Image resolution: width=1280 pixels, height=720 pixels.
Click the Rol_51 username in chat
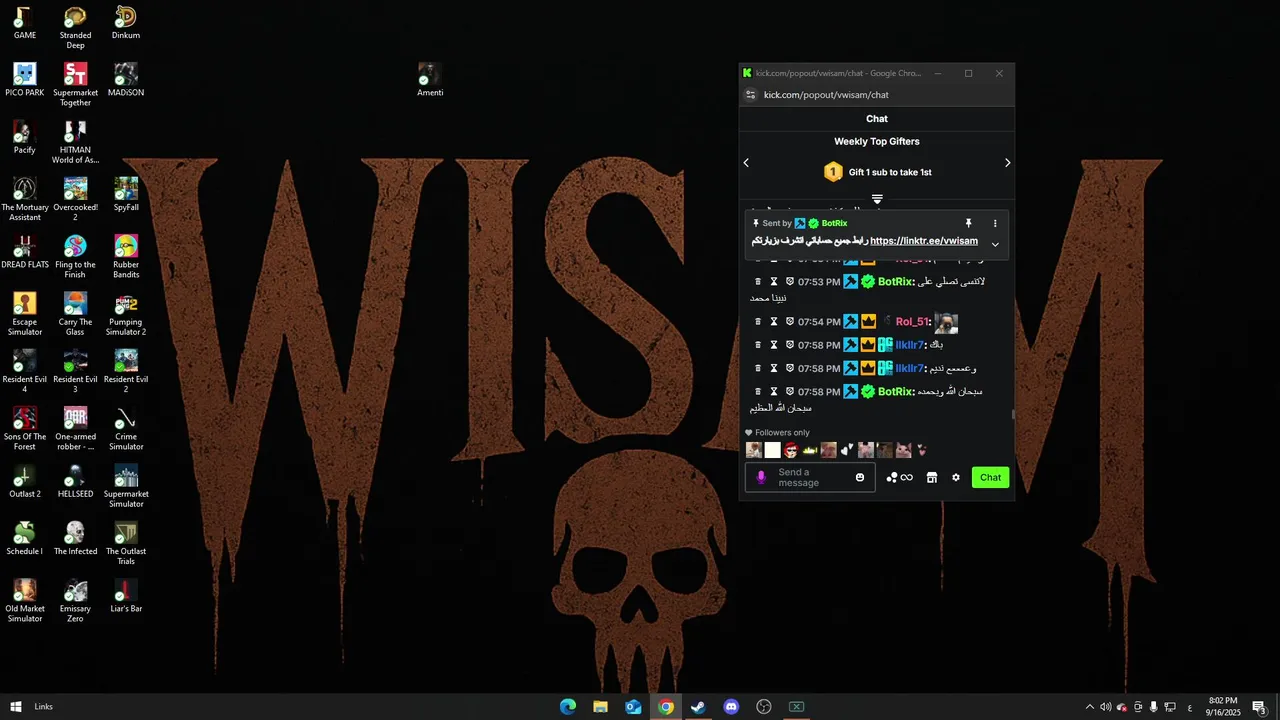click(x=912, y=322)
